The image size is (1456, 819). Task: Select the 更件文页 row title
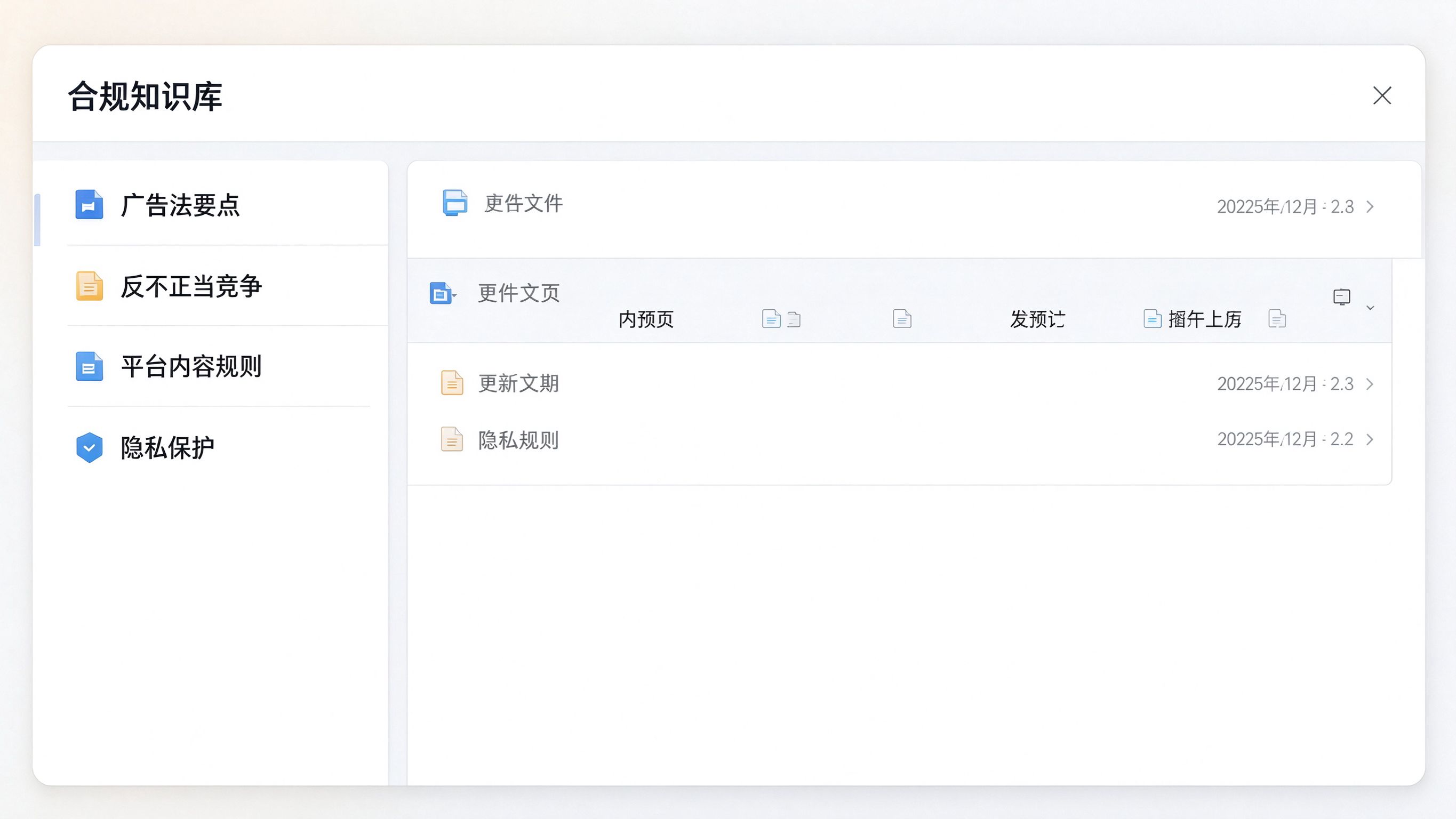click(x=518, y=293)
